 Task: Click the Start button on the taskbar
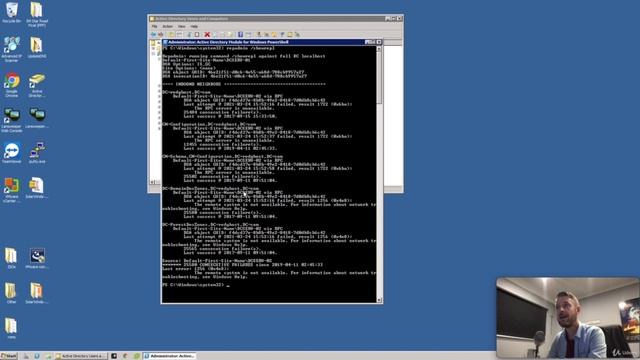[9, 356]
